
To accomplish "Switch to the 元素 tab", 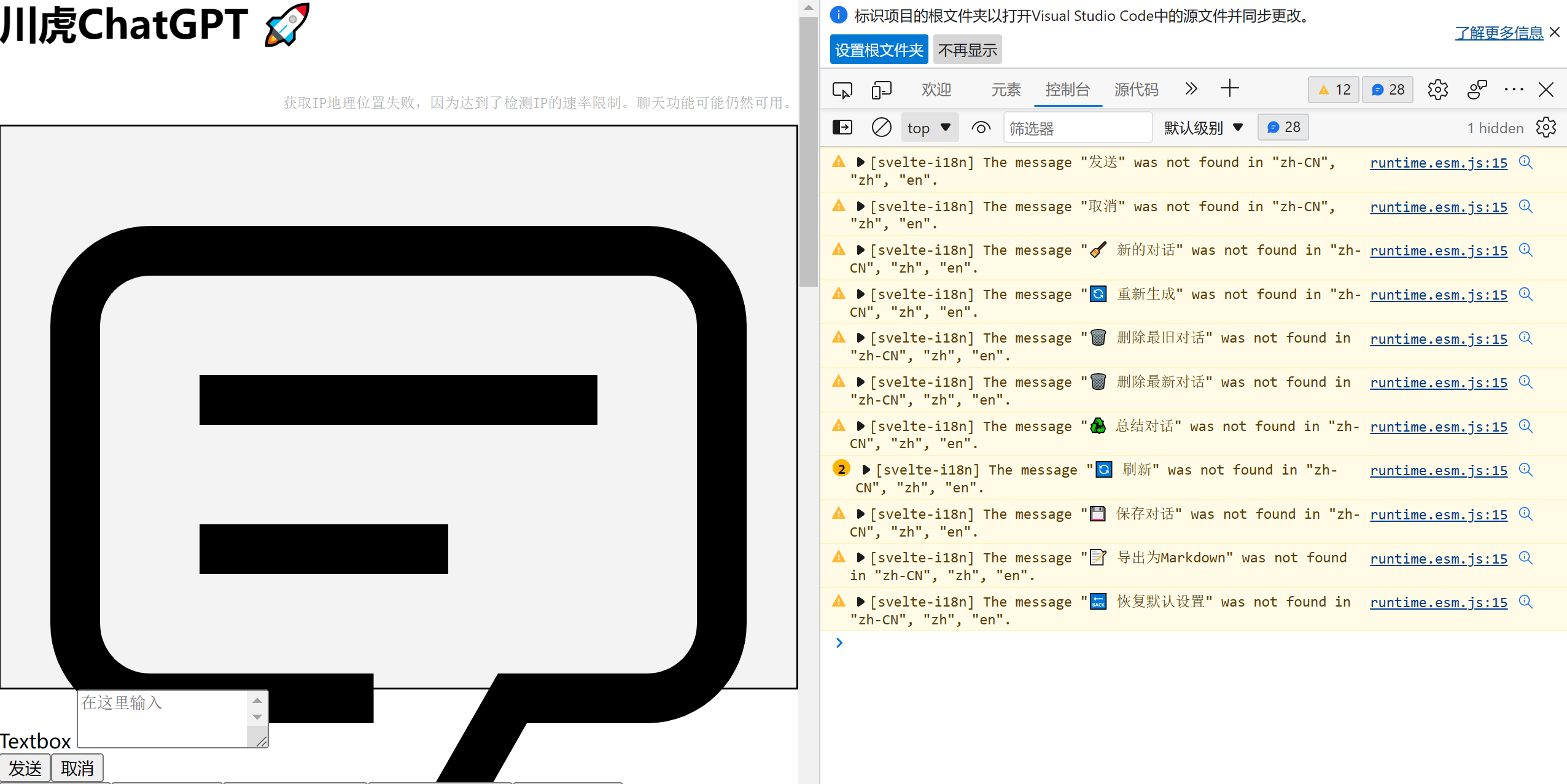I will pos(1006,90).
